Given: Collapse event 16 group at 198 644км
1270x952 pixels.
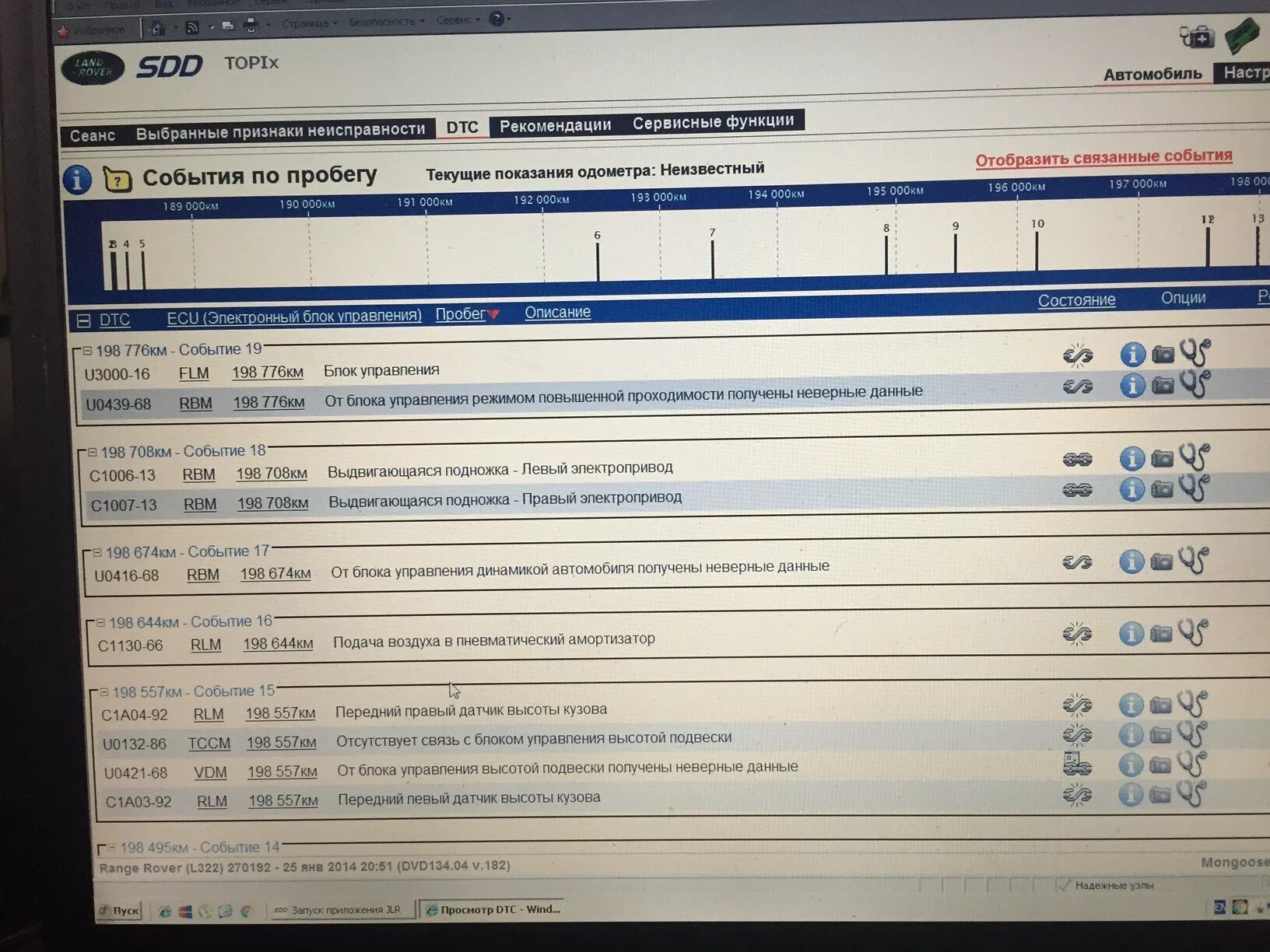Looking at the screenshot, I should (x=100, y=622).
